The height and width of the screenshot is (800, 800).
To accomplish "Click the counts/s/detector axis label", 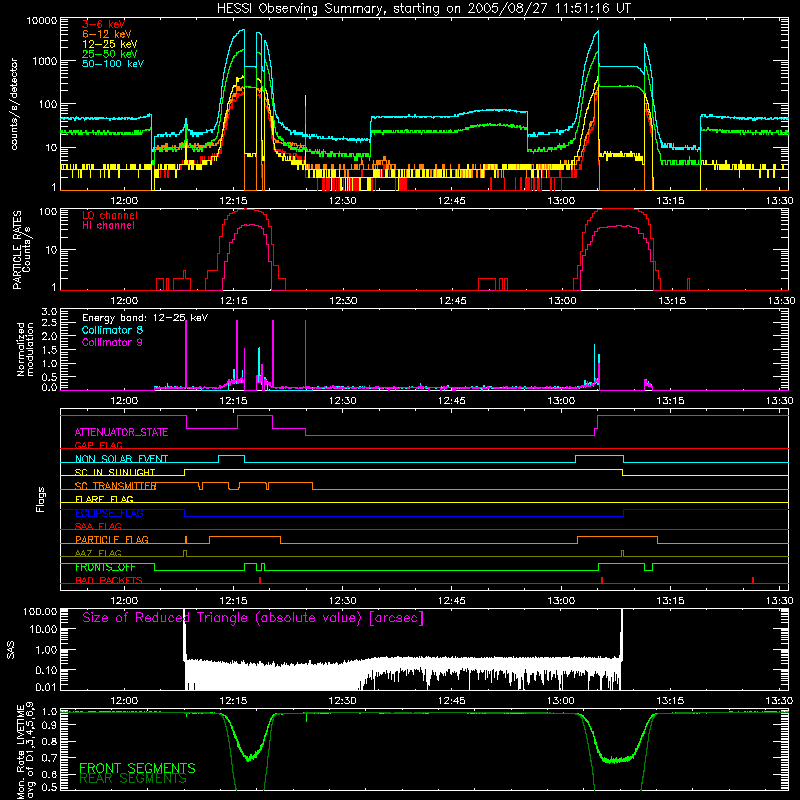I will [14, 104].
